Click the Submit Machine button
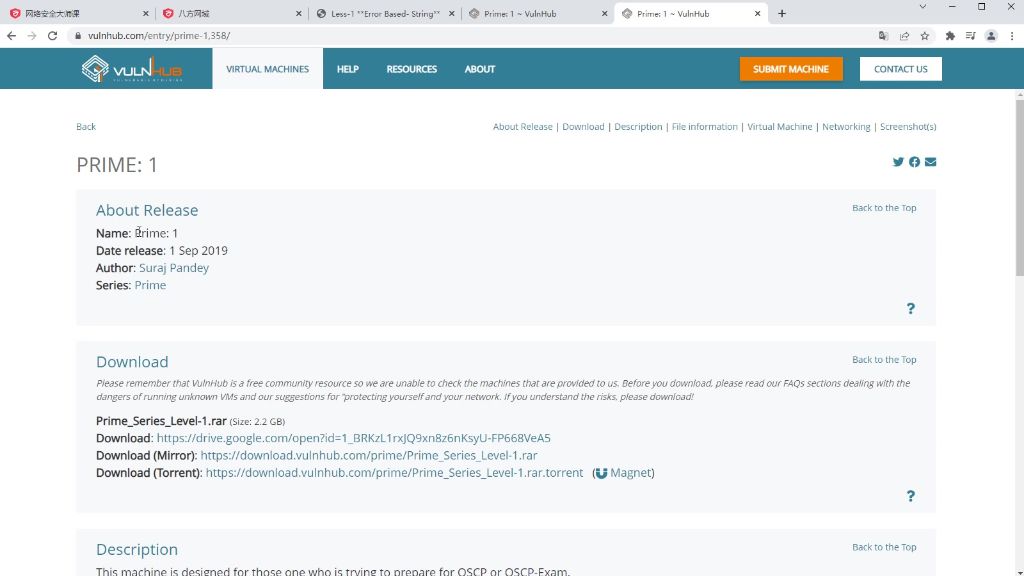1024x576 pixels. click(791, 69)
